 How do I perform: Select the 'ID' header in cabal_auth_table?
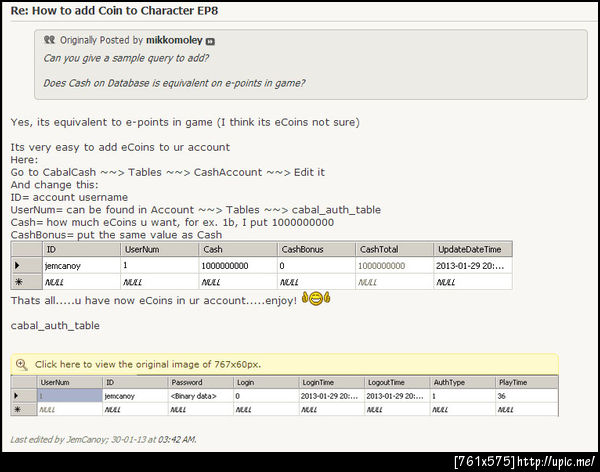click(135, 382)
